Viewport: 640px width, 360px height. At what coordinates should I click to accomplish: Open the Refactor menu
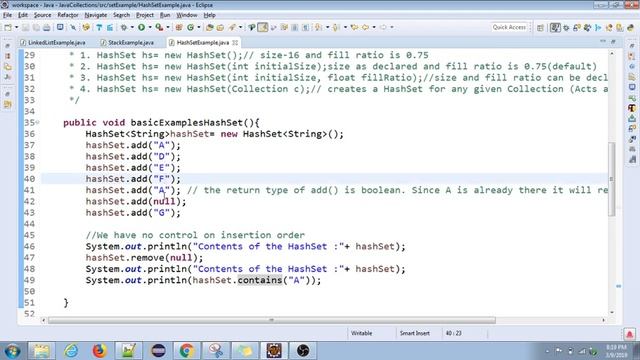pos(68,15)
